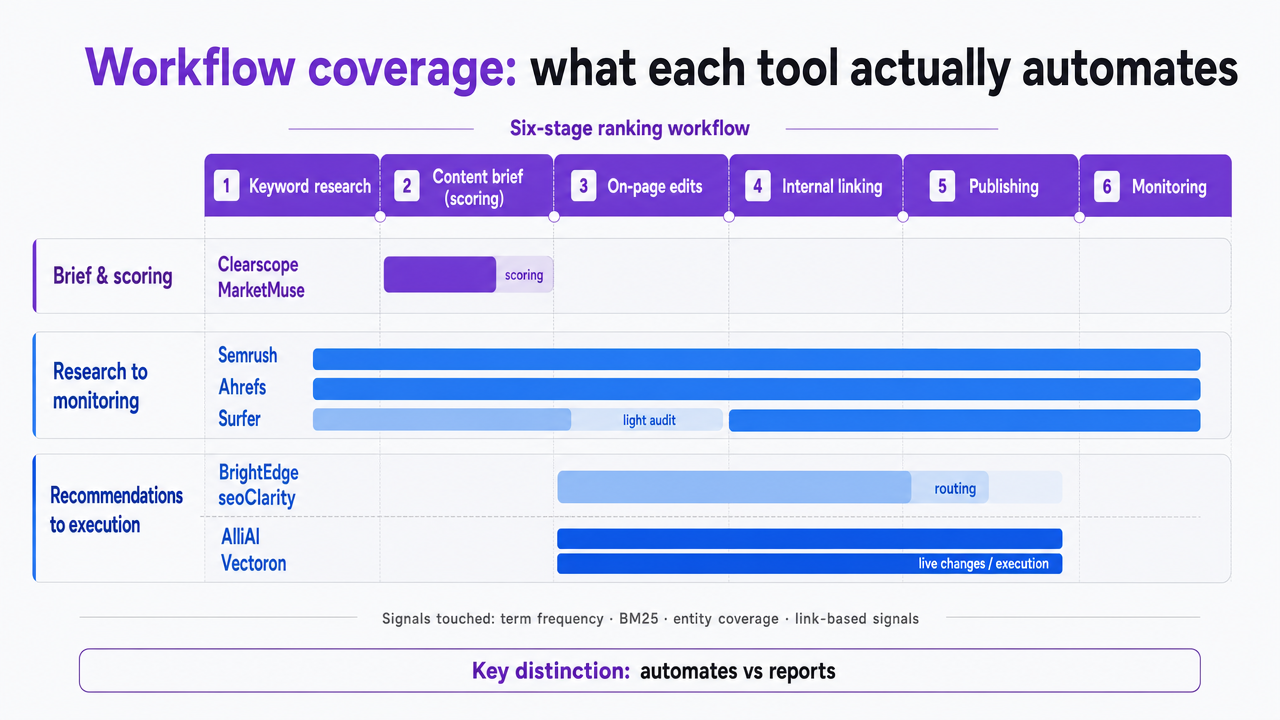The height and width of the screenshot is (720, 1280).
Task: Click the Semrush coverage bar
Action: click(x=756, y=359)
